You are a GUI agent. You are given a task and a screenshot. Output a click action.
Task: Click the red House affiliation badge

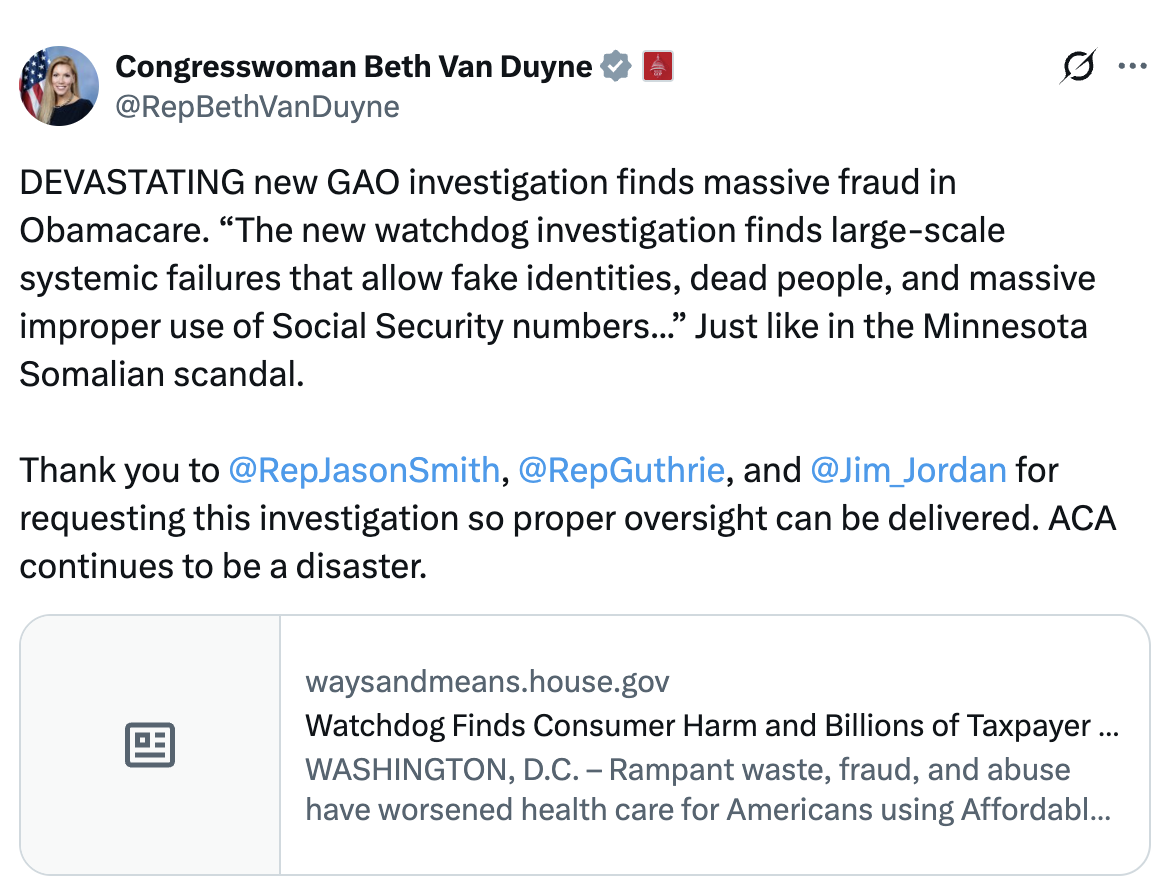(656, 67)
